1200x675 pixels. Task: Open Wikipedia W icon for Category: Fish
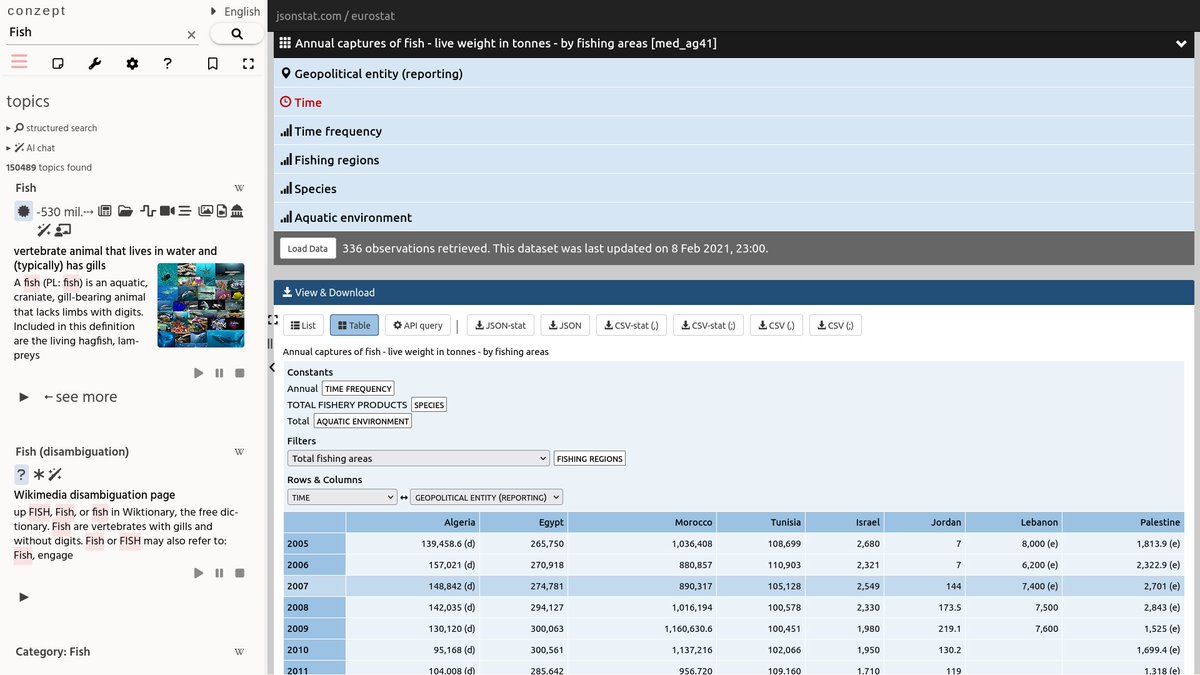click(x=239, y=652)
